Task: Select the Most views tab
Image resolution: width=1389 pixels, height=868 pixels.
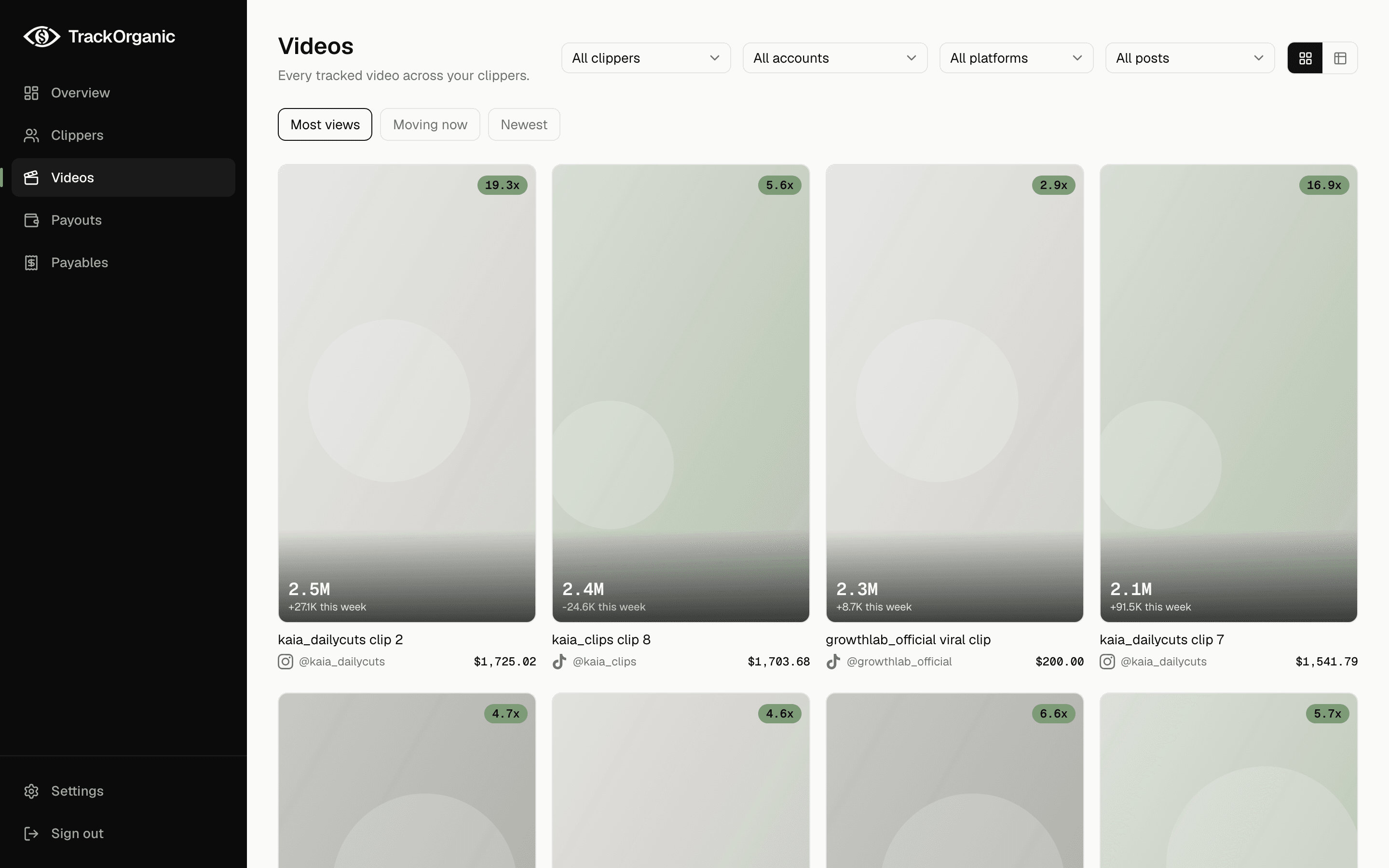Action: click(325, 124)
